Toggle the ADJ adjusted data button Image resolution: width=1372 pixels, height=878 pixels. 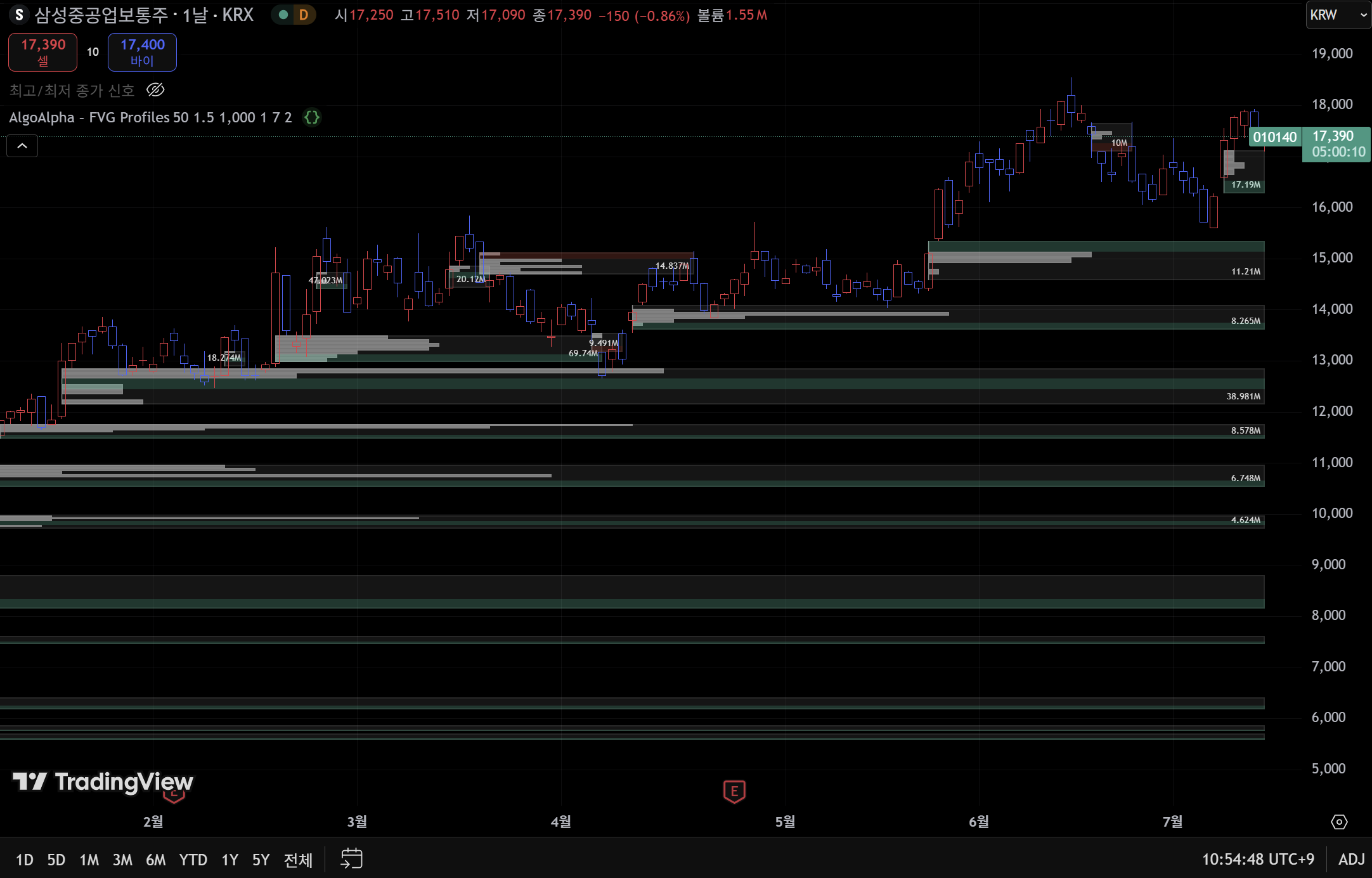(x=1351, y=859)
